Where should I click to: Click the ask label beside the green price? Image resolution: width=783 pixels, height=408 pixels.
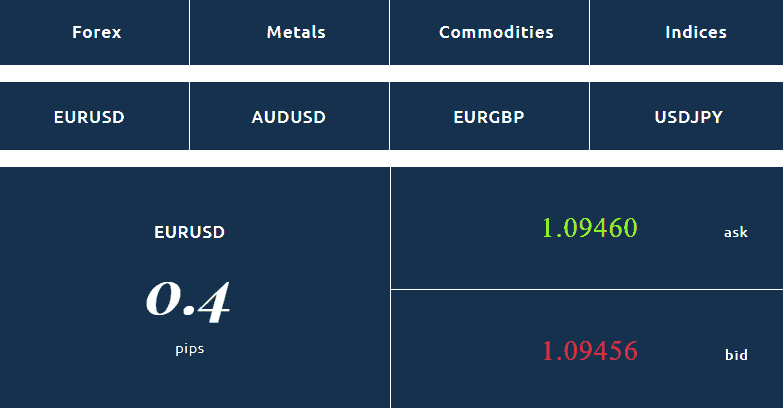736,232
